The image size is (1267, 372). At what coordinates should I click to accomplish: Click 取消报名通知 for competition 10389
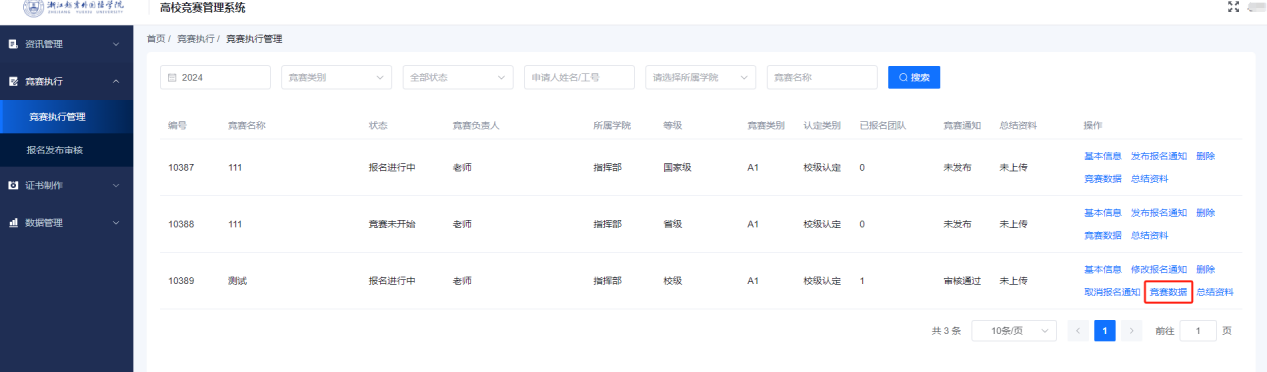[x=1112, y=292]
